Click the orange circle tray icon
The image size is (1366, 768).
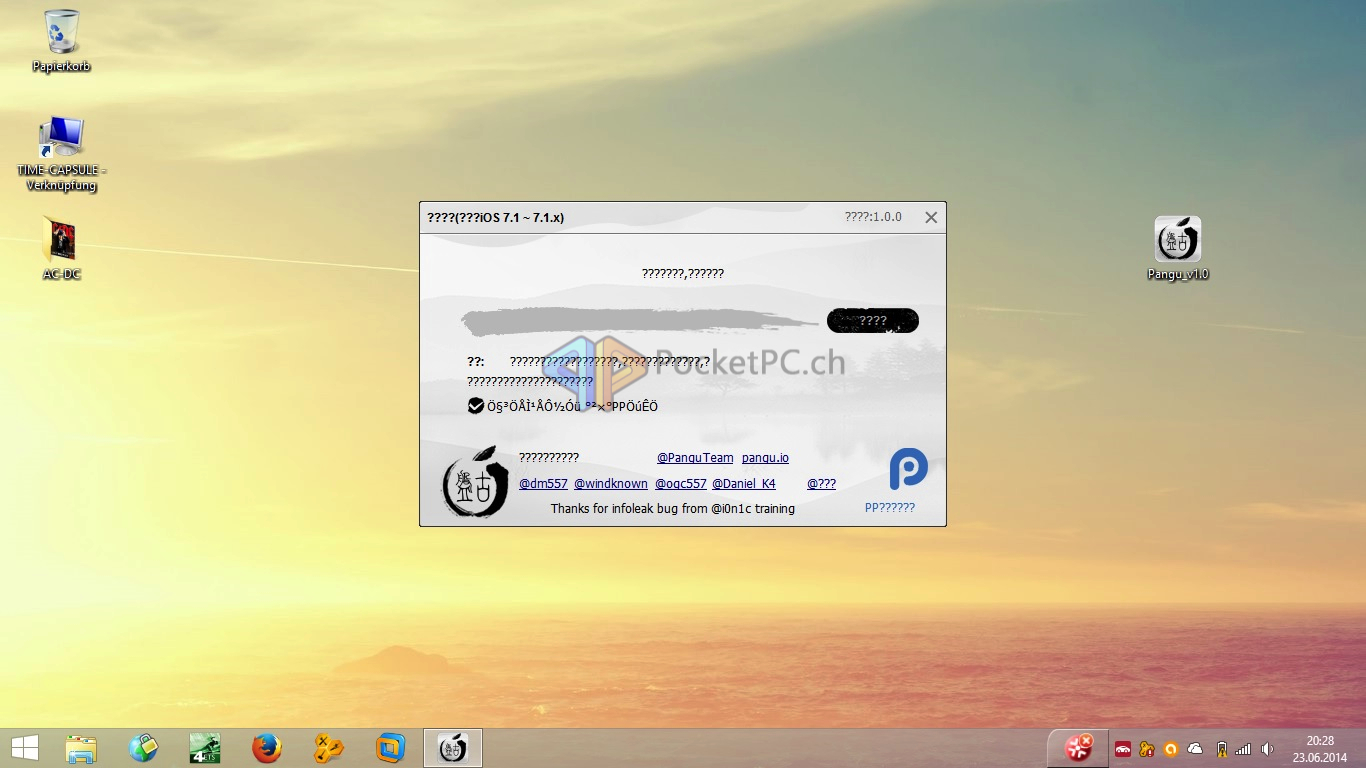[x=1170, y=749]
